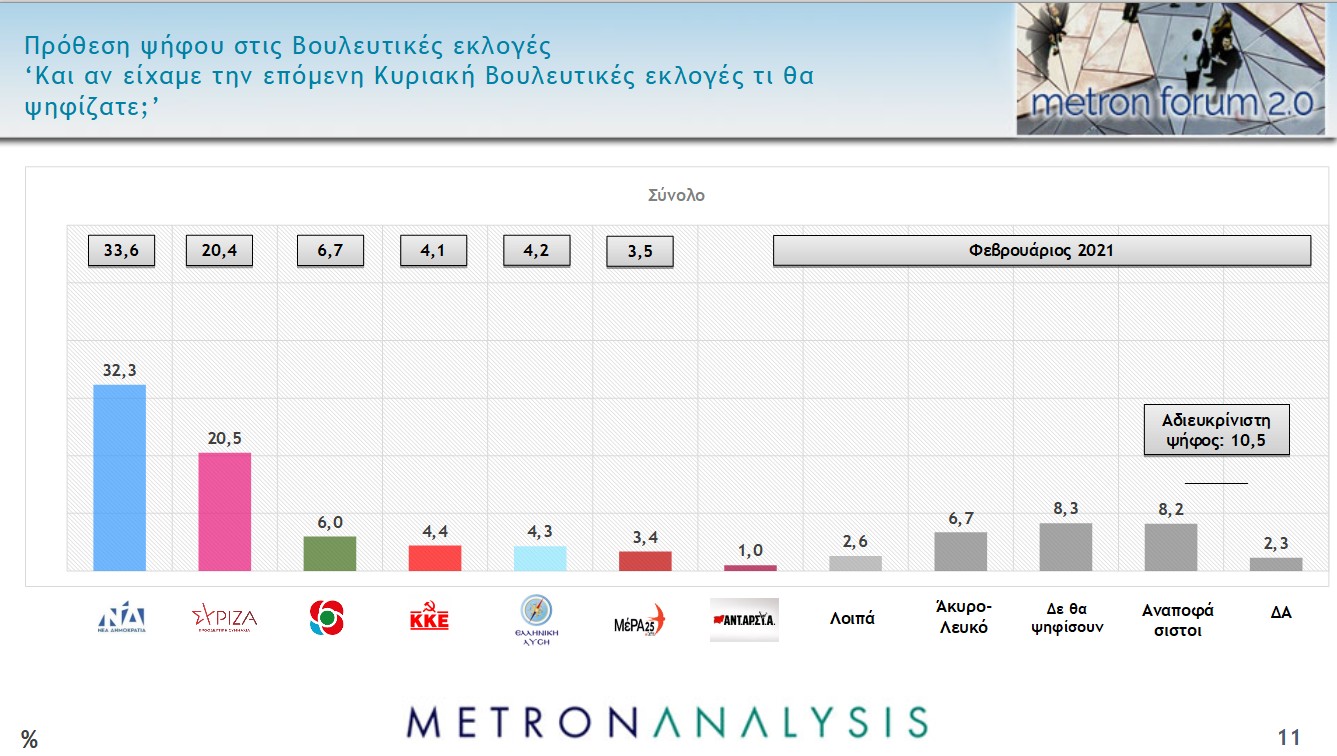Select the green bar valued 6,0

pyautogui.click(x=329, y=554)
